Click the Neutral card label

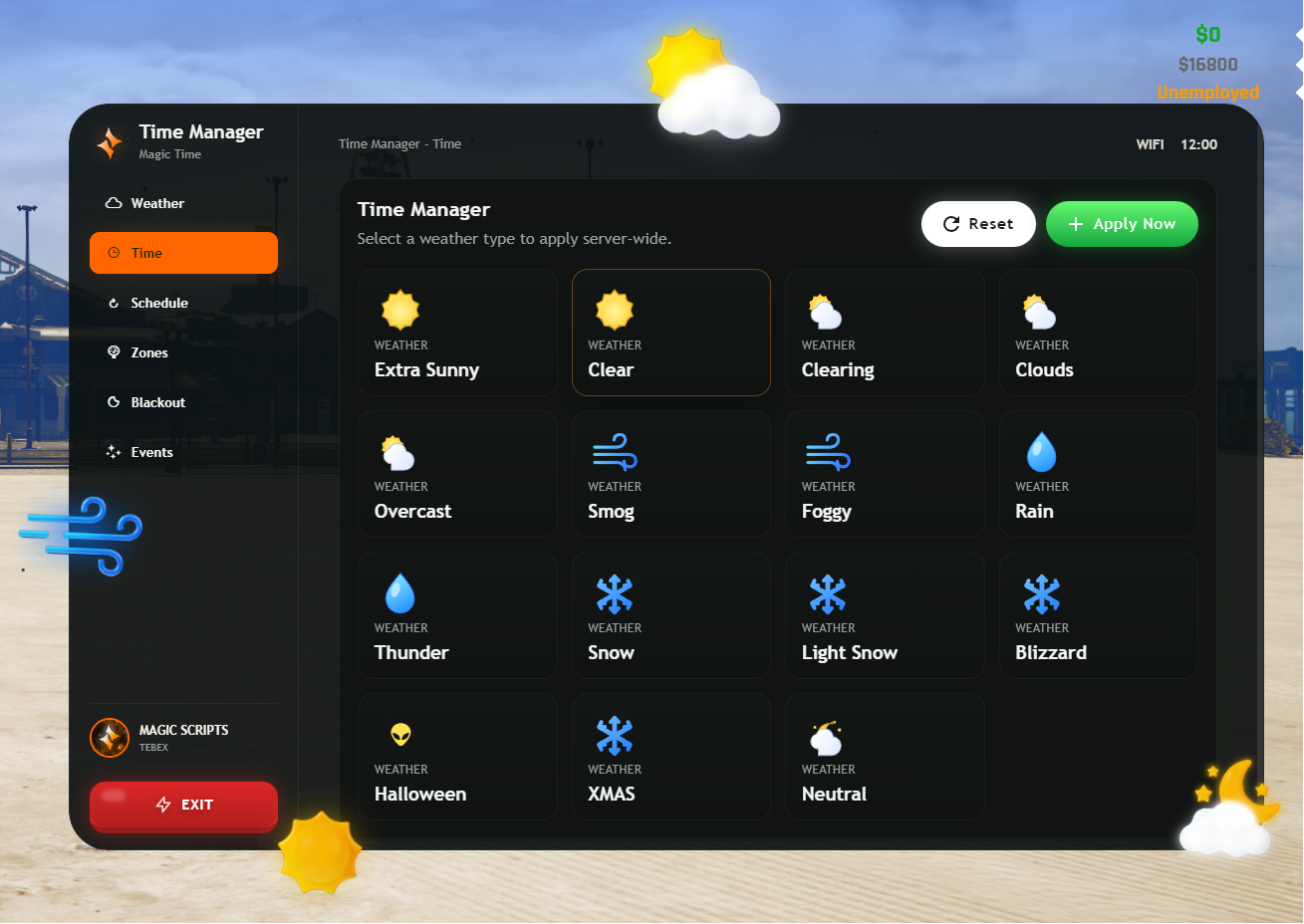pos(834,794)
